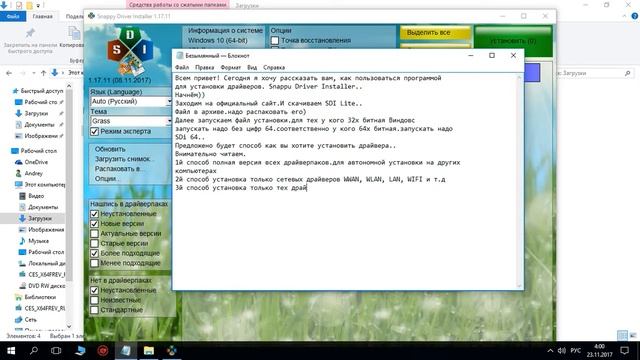Open Вид menu in Notepad
Viewport: 640px width, 360px height.
(x=252, y=67)
